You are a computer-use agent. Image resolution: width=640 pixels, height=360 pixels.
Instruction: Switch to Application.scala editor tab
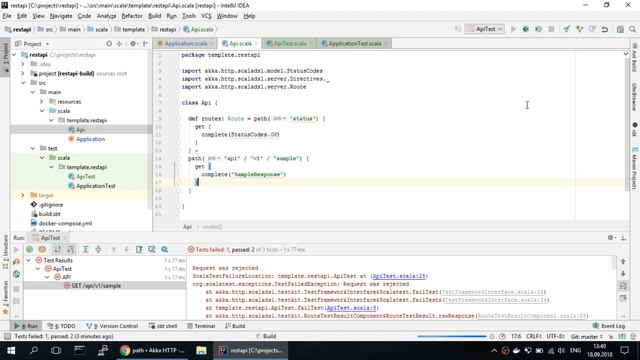pos(185,43)
